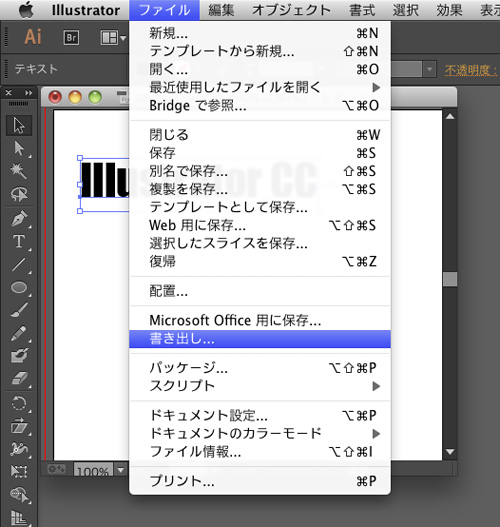The height and width of the screenshot is (527, 500).
Task: Choose 保存 menu item
Action: click(x=260, y=153)
